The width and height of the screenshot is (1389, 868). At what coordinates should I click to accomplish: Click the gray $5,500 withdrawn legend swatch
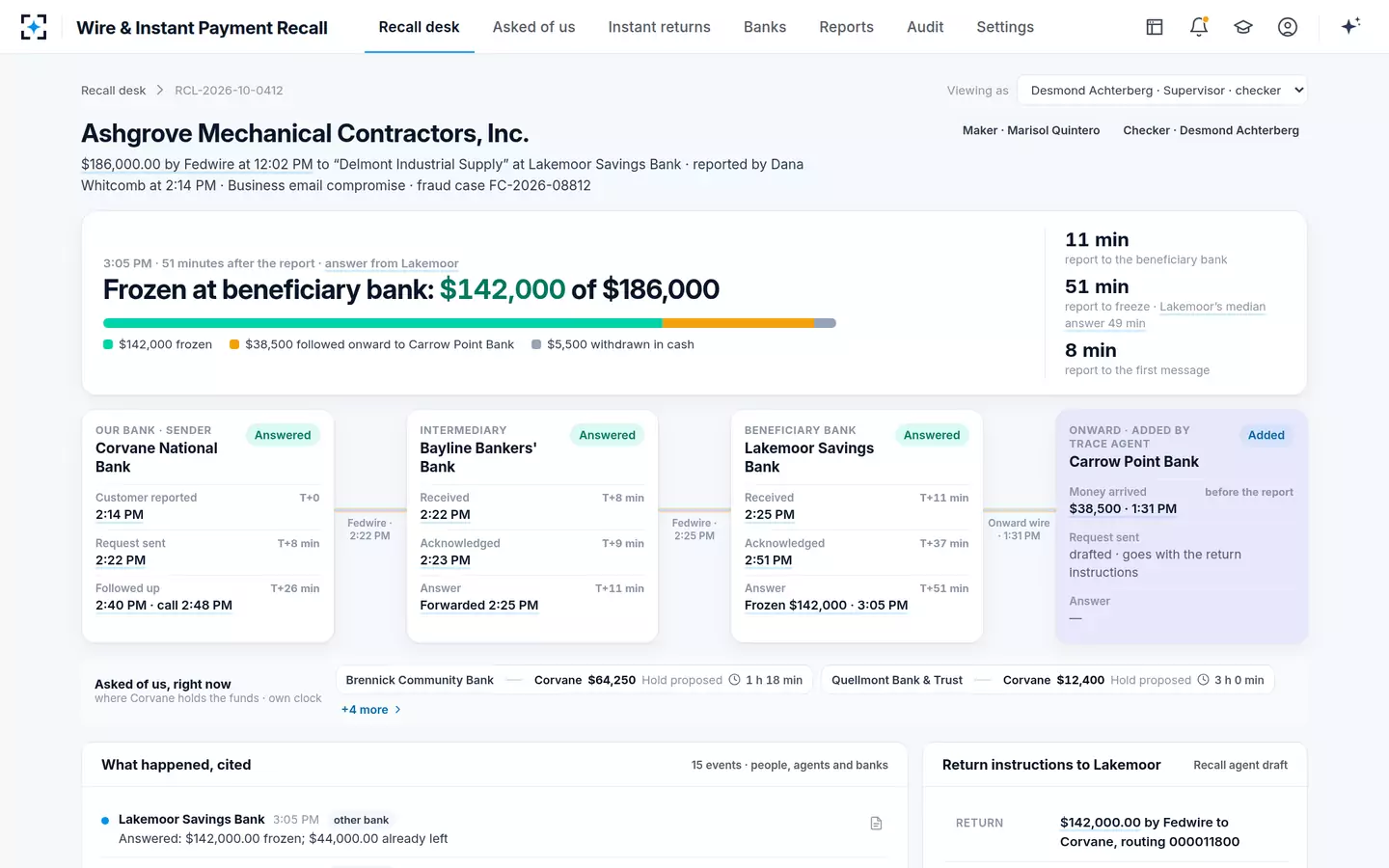click(x=536, y=344)
